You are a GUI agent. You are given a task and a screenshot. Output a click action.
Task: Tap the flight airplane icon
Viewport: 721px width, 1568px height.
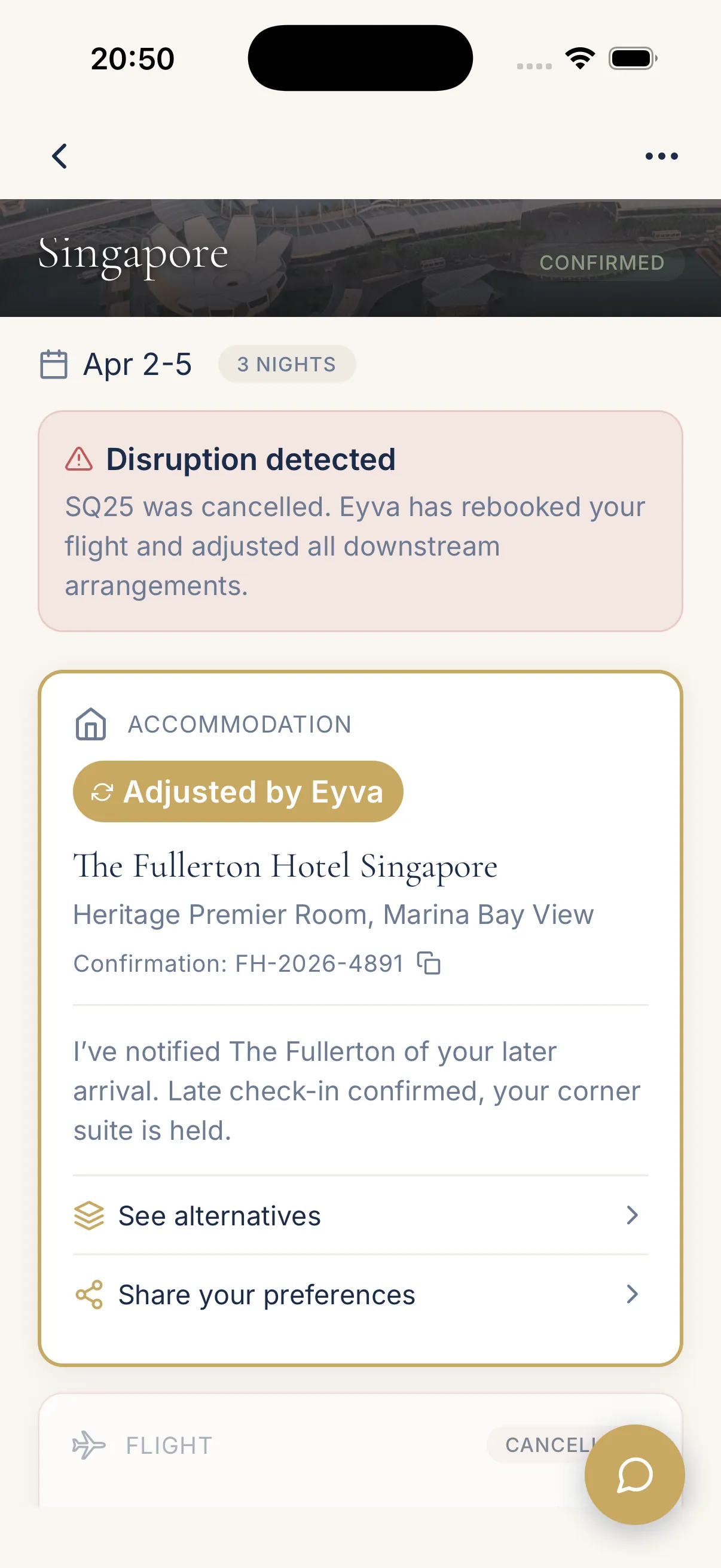pyautogui.click(x=89, y=1444)
